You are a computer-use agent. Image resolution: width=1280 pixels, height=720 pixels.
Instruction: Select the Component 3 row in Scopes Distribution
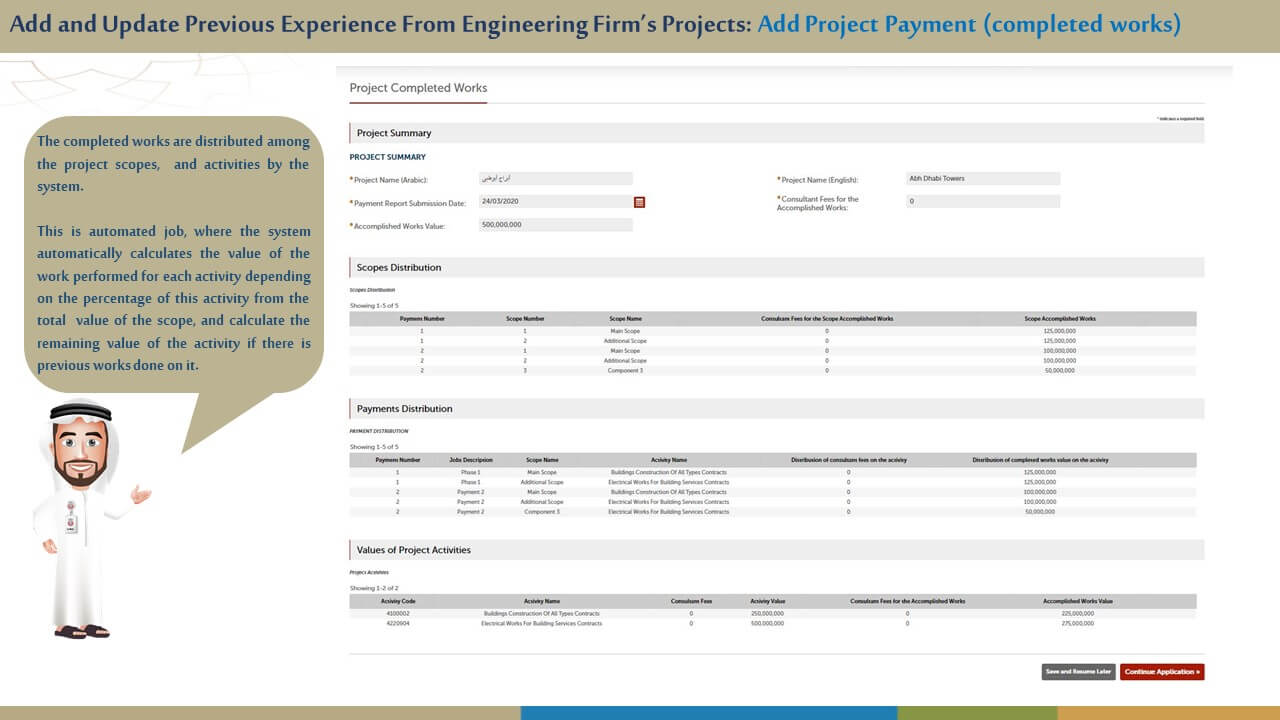625,371
